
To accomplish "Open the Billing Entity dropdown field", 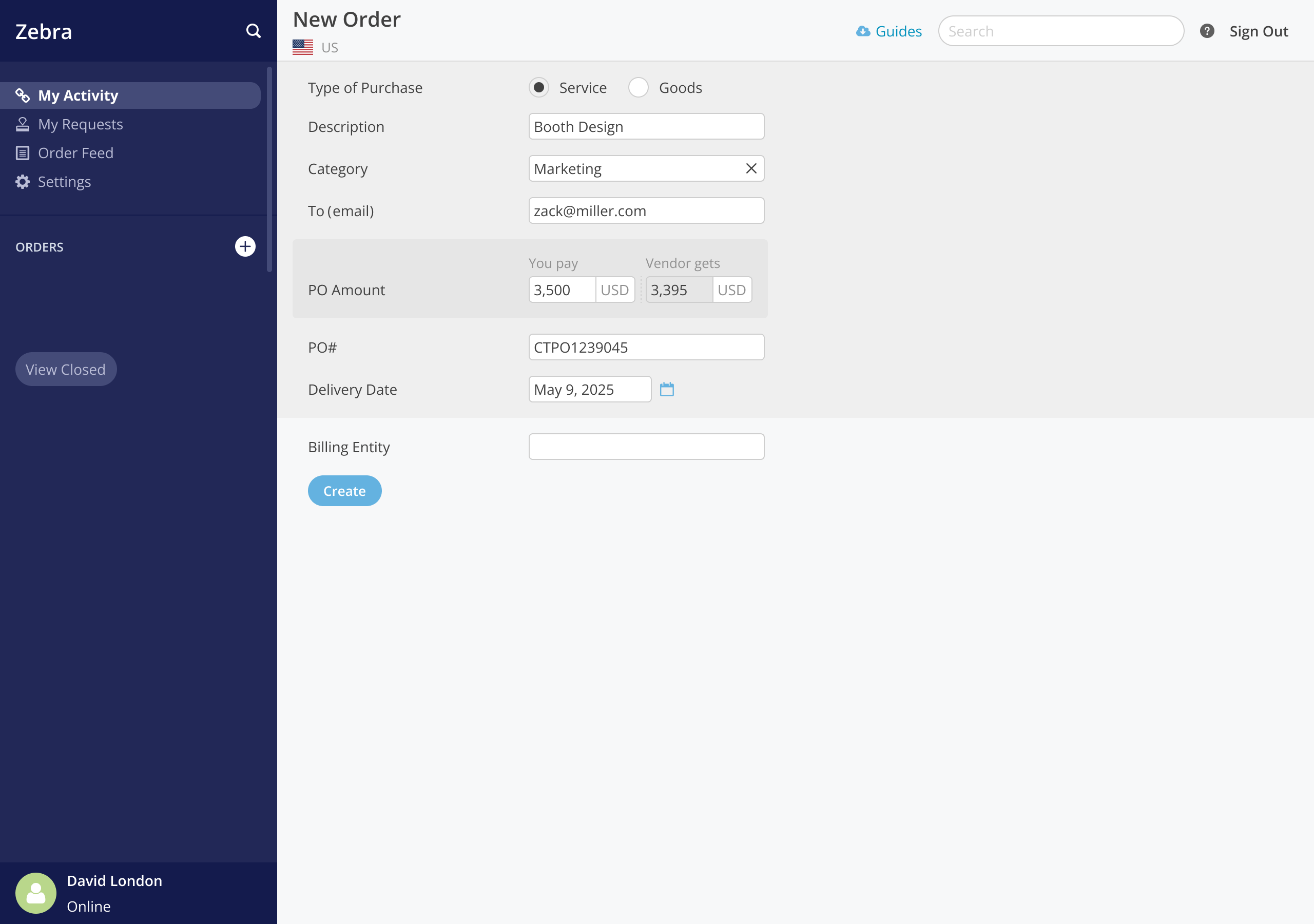I will coord(646,447).
